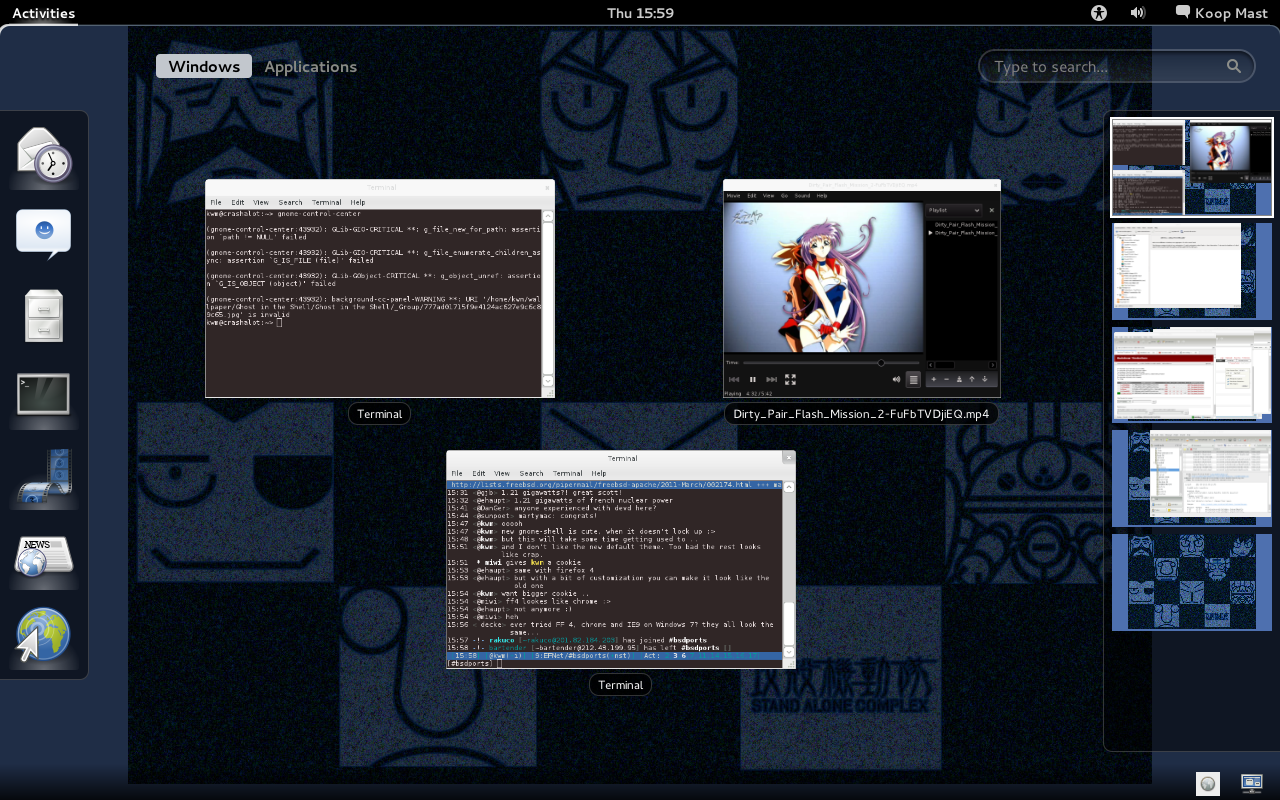The image size is (1280, 800).
Task: Switch to the fourth workspace thumbnail
Action: (x=1191, y=478)
